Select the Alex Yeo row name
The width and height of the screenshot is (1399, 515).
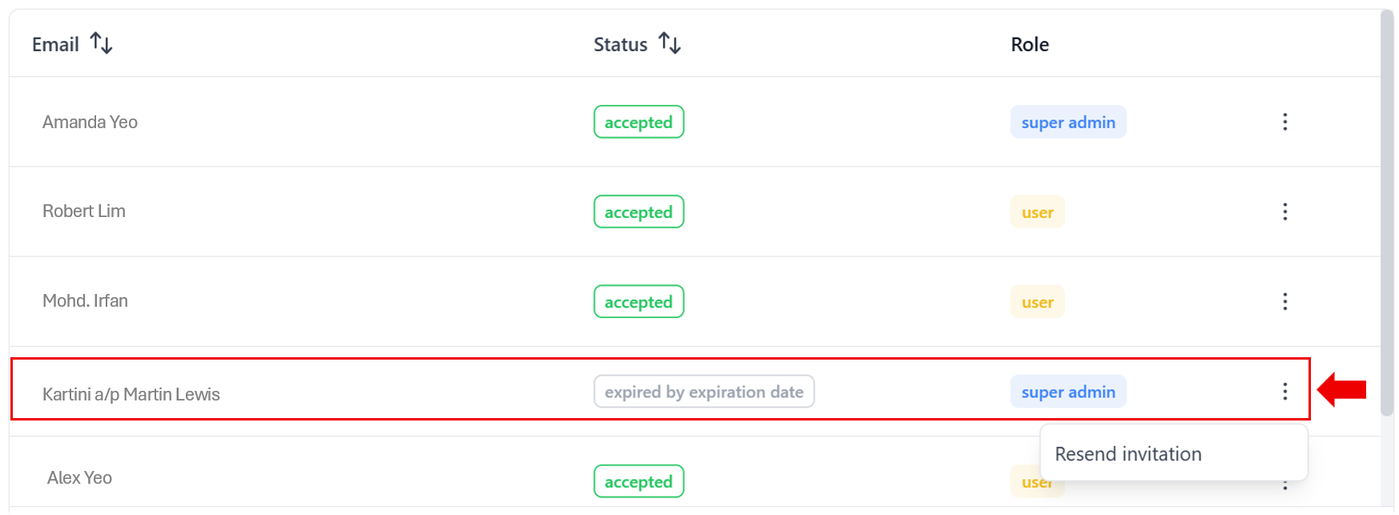pos(79,478)
